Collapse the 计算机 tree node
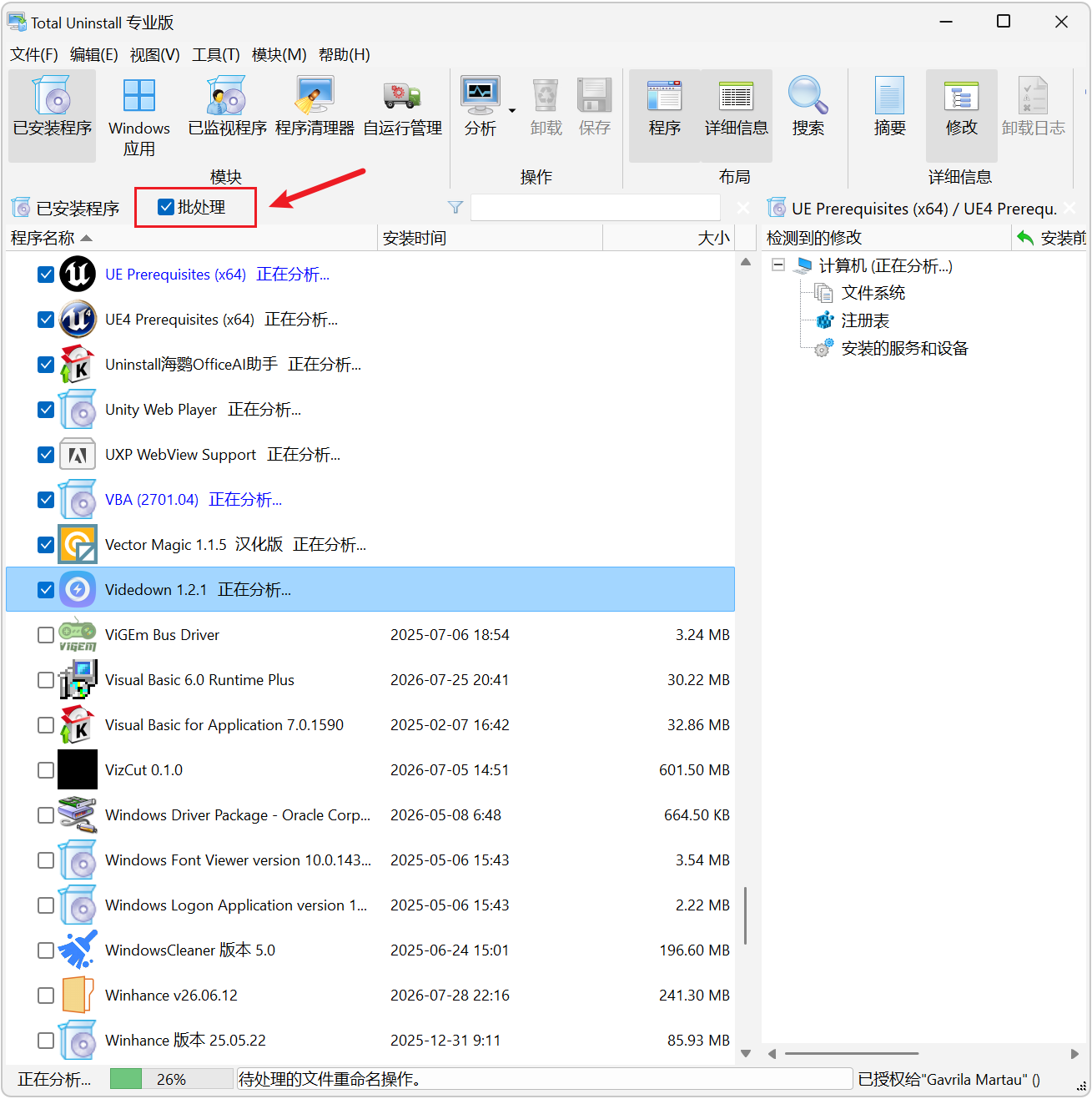The width and height of the screenshot is (1092, 1099). (778, 265)
